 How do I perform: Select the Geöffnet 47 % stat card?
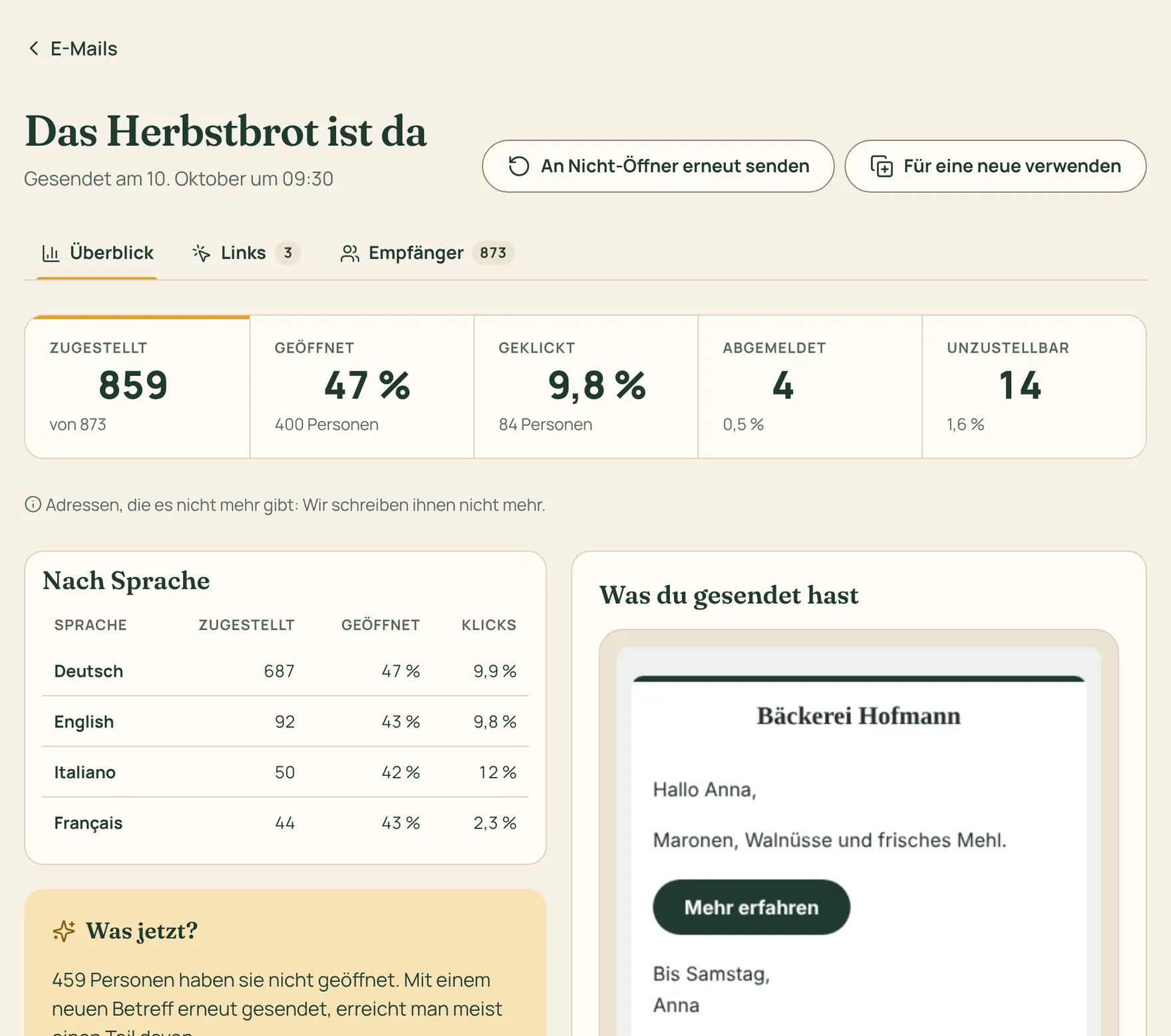pos(362,387)
